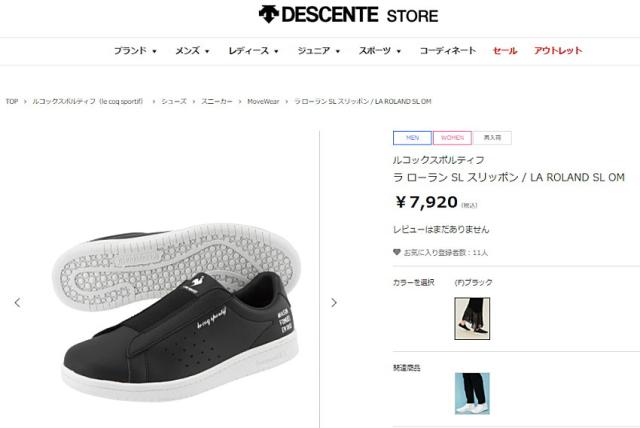The height and width of the screenshot is (428, 640).
Task: Expand the メンズ navigation menu
Action: (x=192, y=51)
